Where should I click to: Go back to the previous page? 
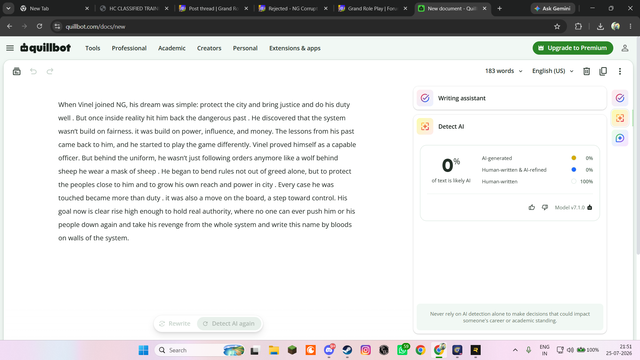pos(9,27)
